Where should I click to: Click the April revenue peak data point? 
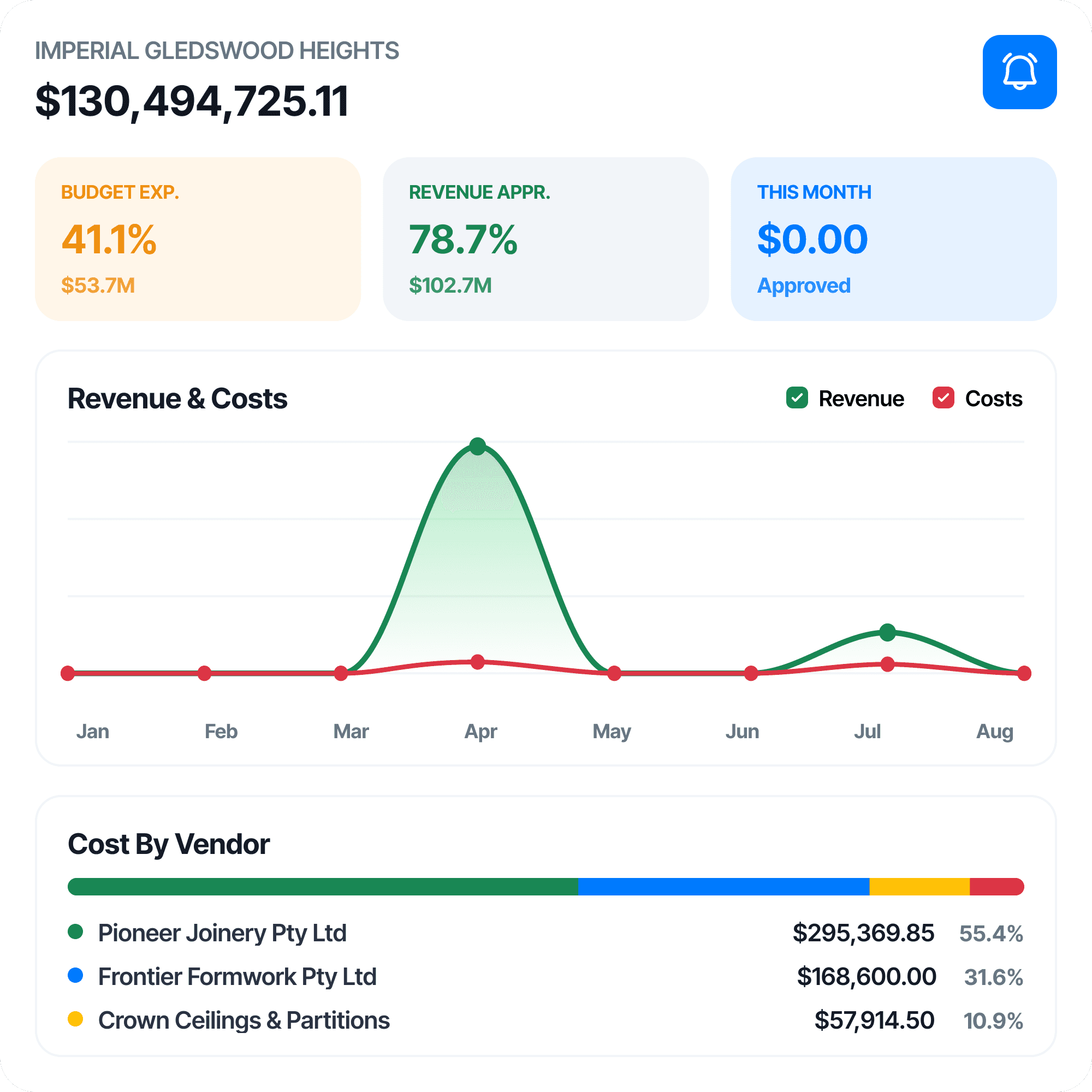(x=478, y=447)
